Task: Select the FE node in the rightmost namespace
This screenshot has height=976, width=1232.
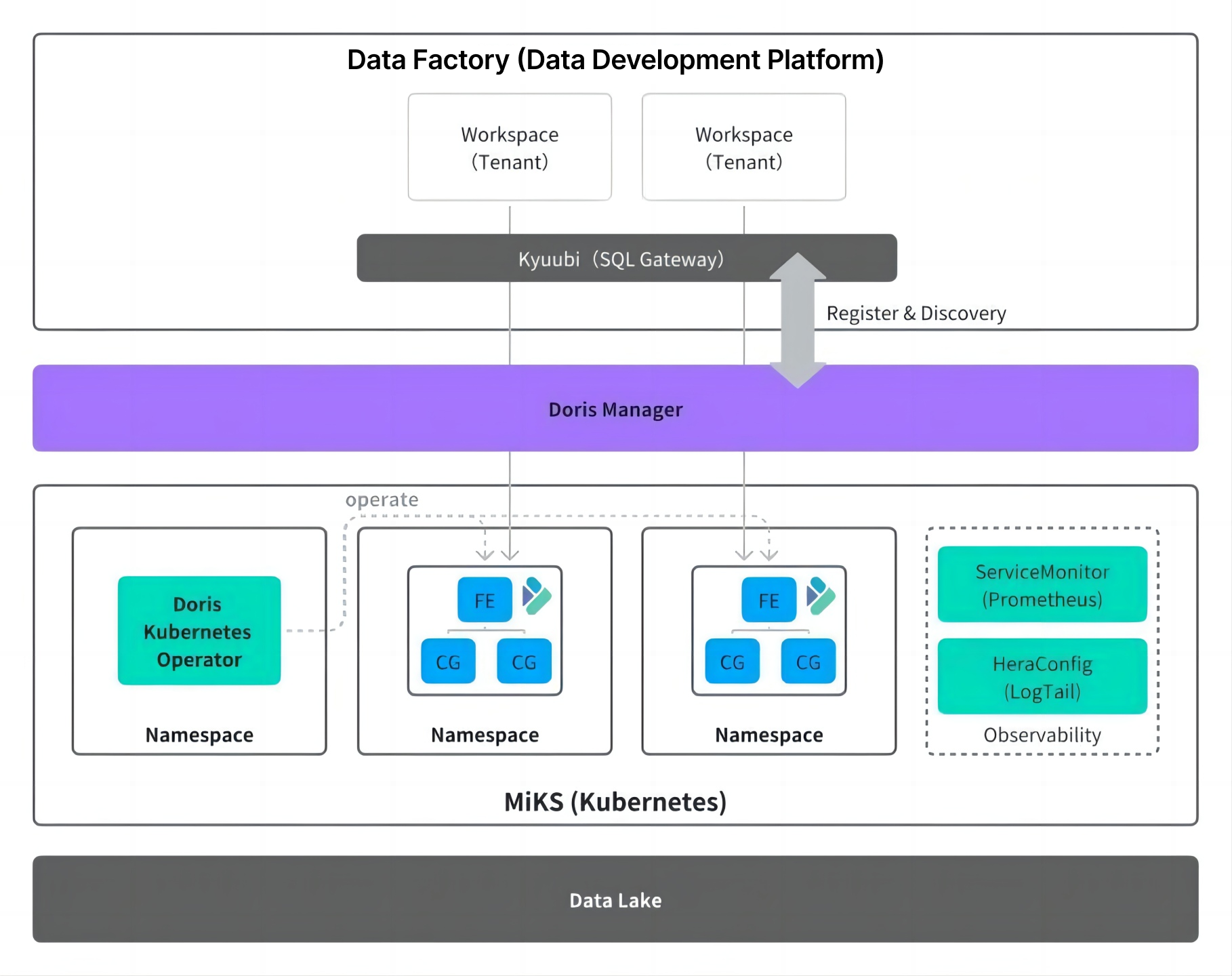Action: click(768, 600)
